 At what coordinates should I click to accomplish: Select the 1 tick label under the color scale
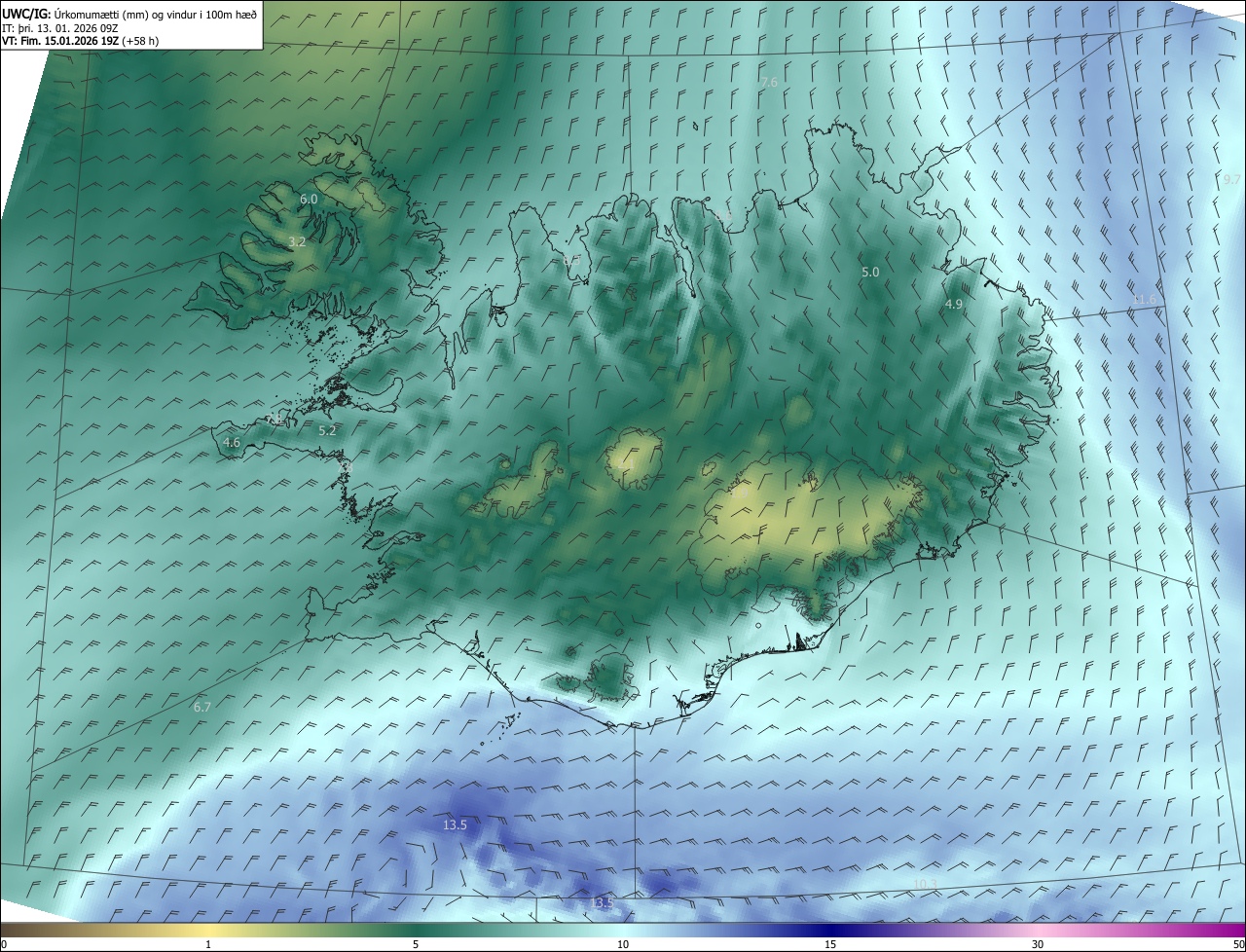pyautogui.click(x=208, y=944)
